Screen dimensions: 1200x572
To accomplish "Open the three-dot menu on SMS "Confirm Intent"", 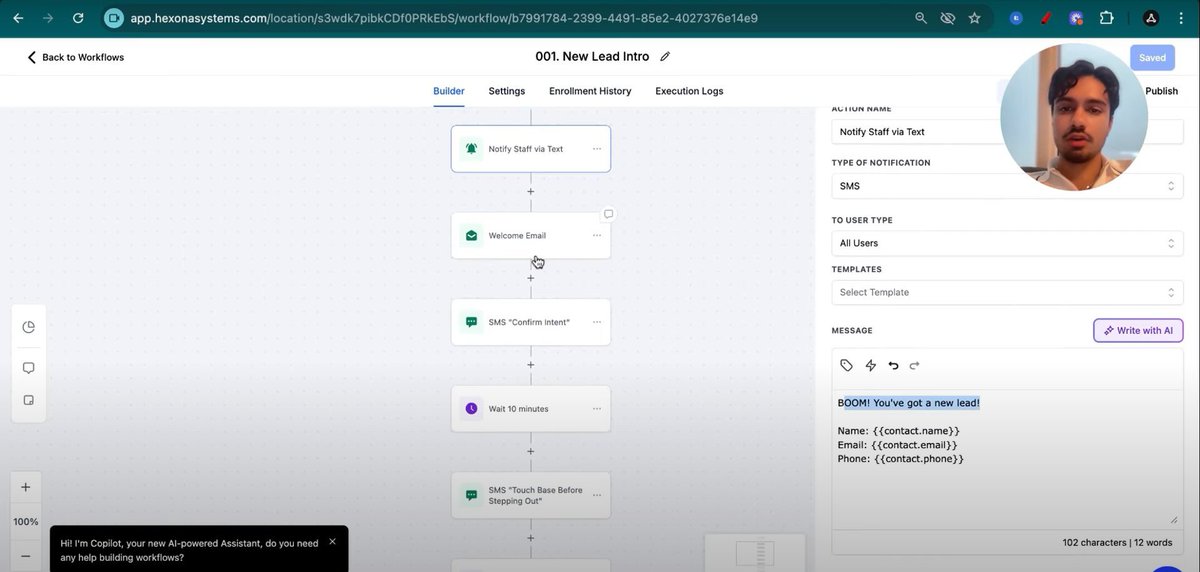I will point(597,322).
